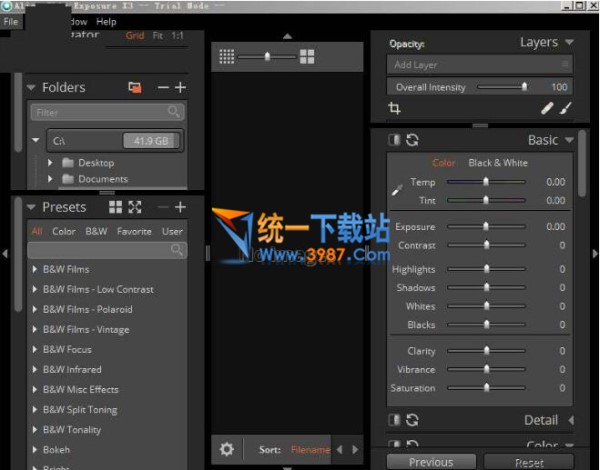Image resolution: width=600 pixels, height=470 pixels.
Task: Switch Presets to grid view icon
Action: [x=115, y=207]
